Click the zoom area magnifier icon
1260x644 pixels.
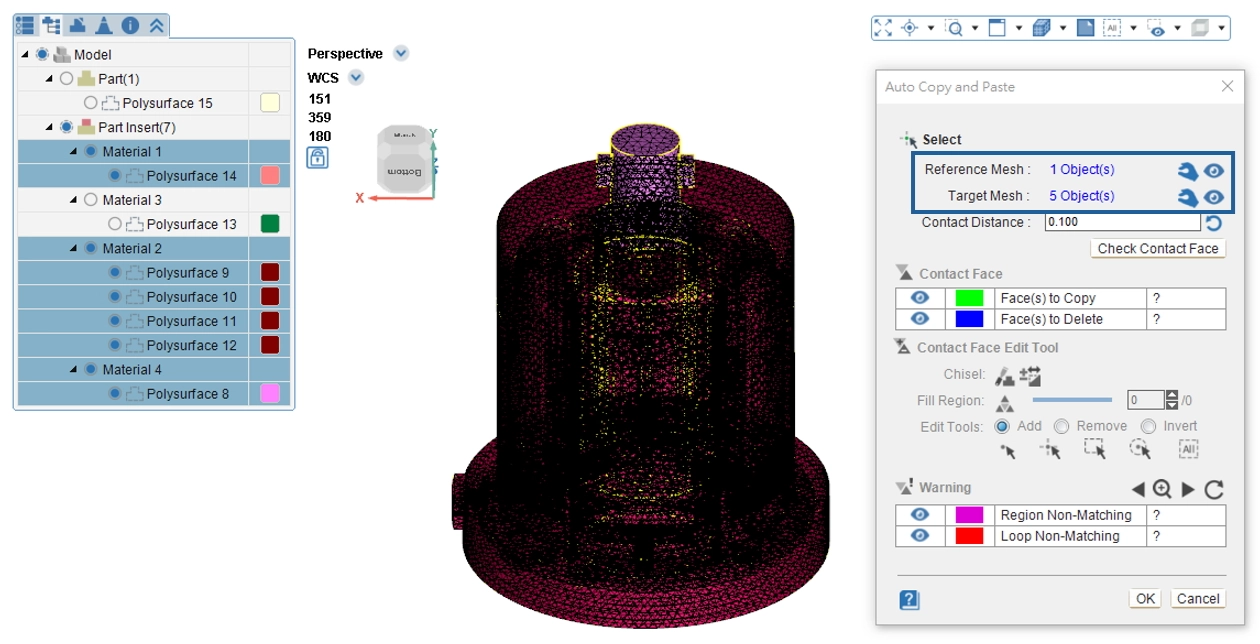(x=954, y=28)
